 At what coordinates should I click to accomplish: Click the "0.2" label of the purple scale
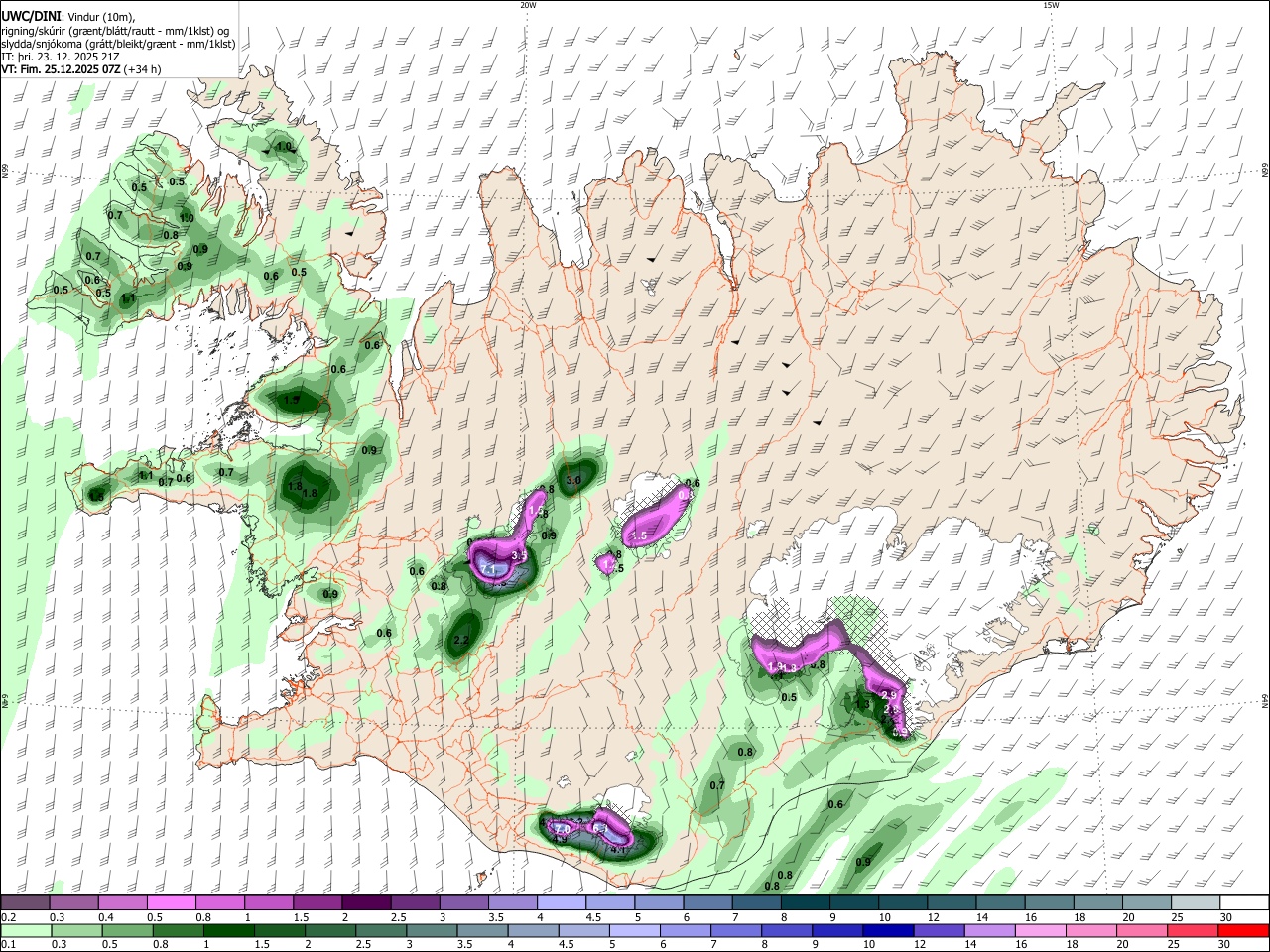coord(8,917)
